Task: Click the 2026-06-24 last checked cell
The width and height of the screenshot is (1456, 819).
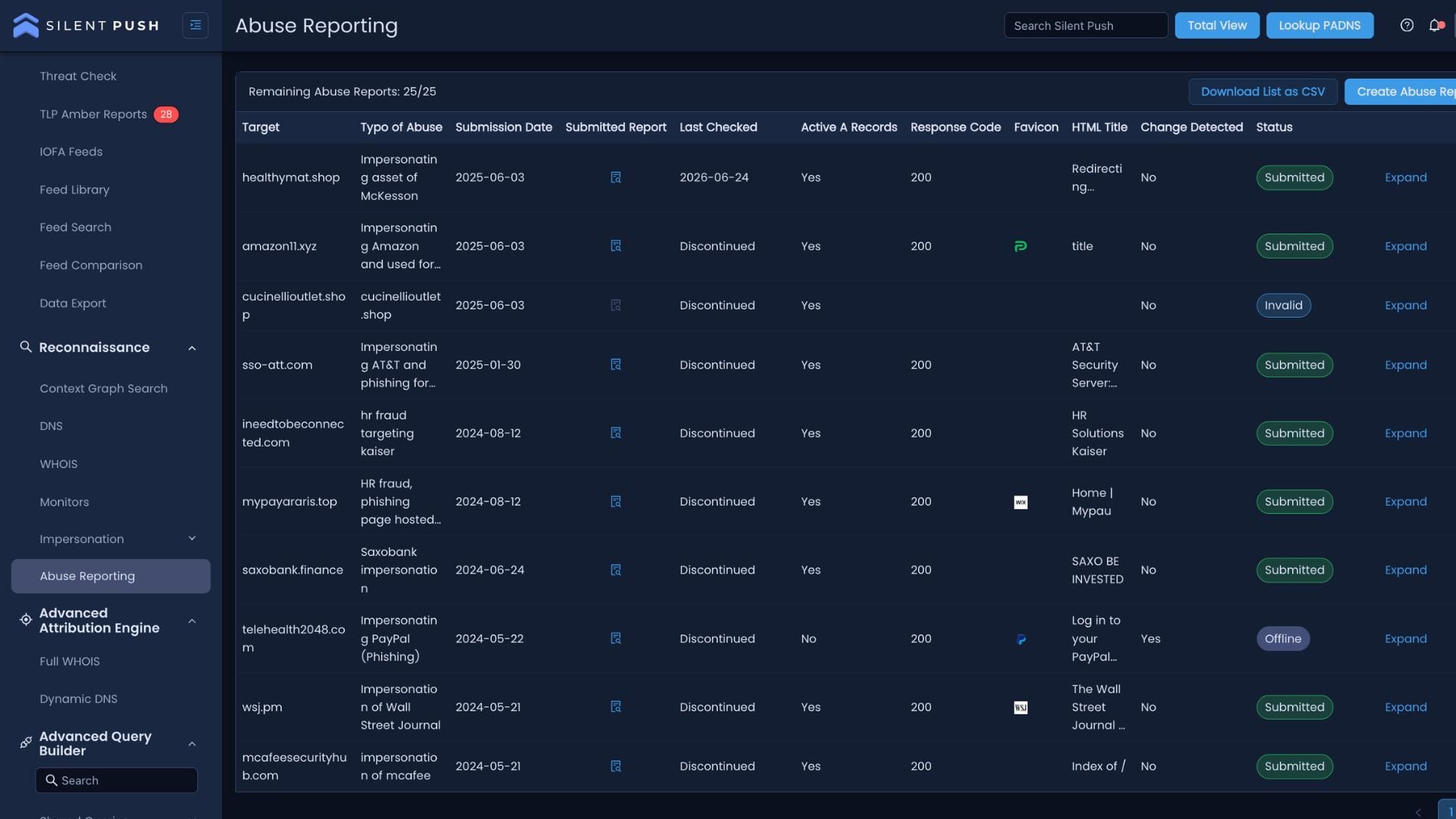Action: pyautogui.click(x=714, y=177)
